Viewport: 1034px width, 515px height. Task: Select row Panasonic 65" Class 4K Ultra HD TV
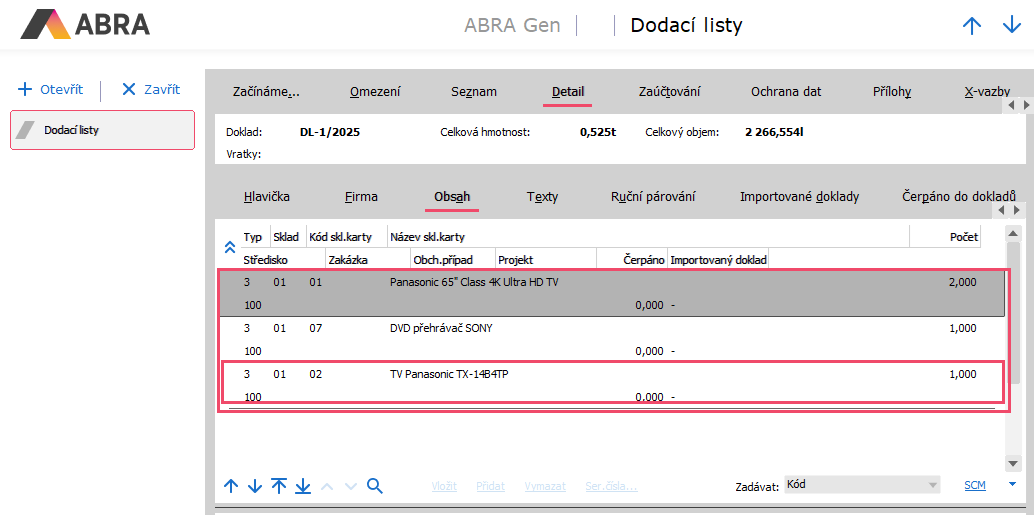coord(611,293)
